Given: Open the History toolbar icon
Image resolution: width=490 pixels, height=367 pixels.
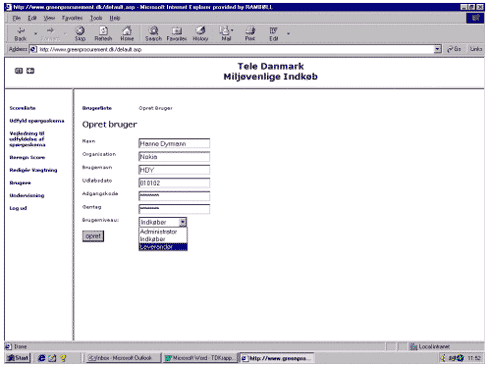Looking at the screenshot, I should click(200, 33).
